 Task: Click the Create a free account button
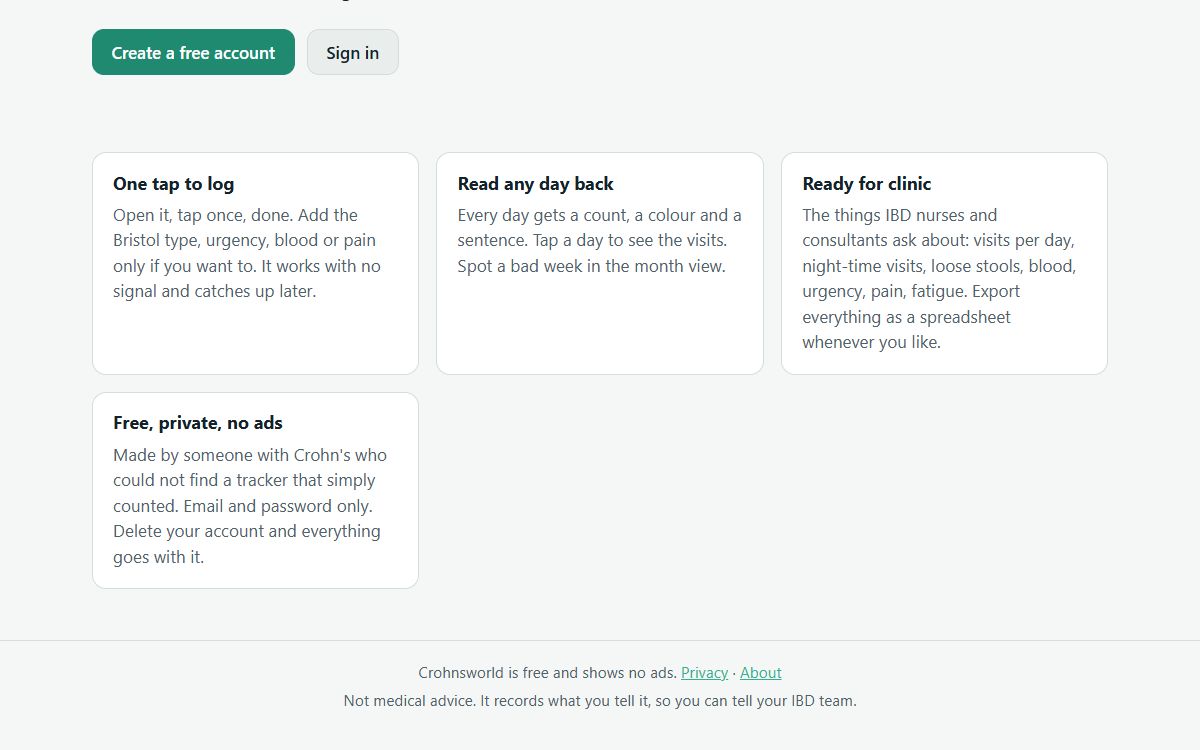pyautogui.click(x=193, y=52)
